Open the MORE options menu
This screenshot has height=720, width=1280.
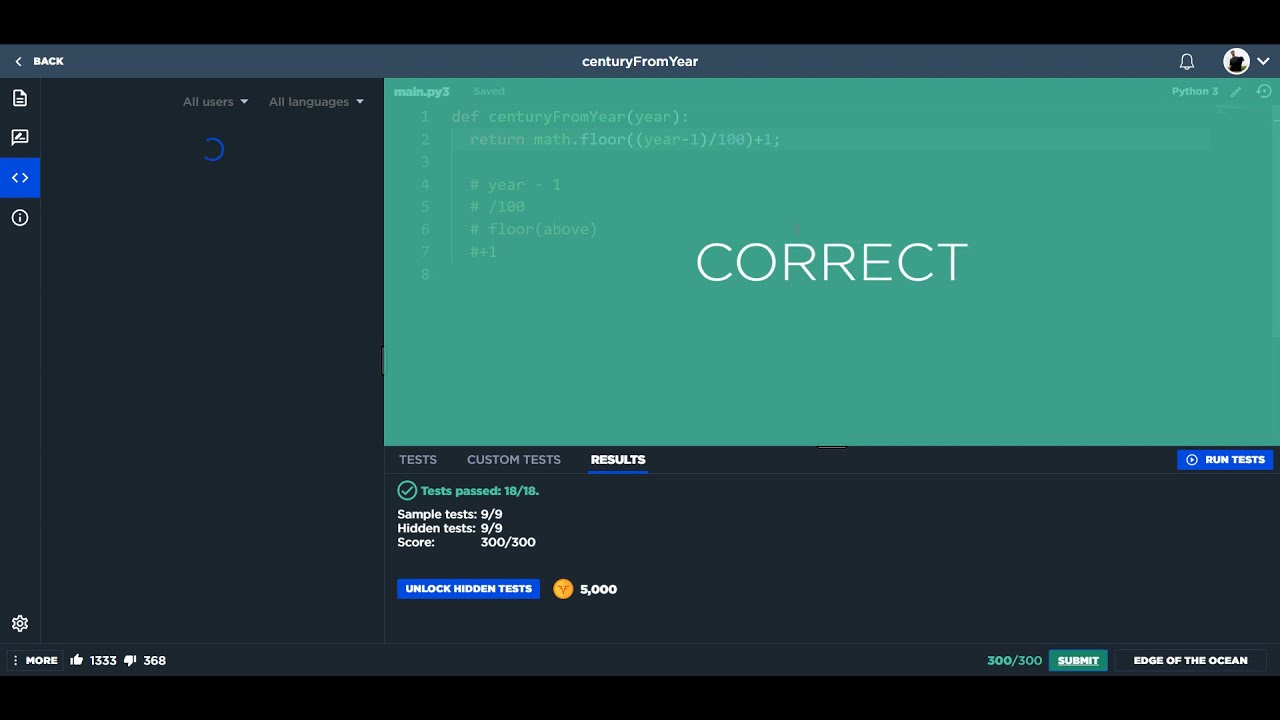point(35,661)
